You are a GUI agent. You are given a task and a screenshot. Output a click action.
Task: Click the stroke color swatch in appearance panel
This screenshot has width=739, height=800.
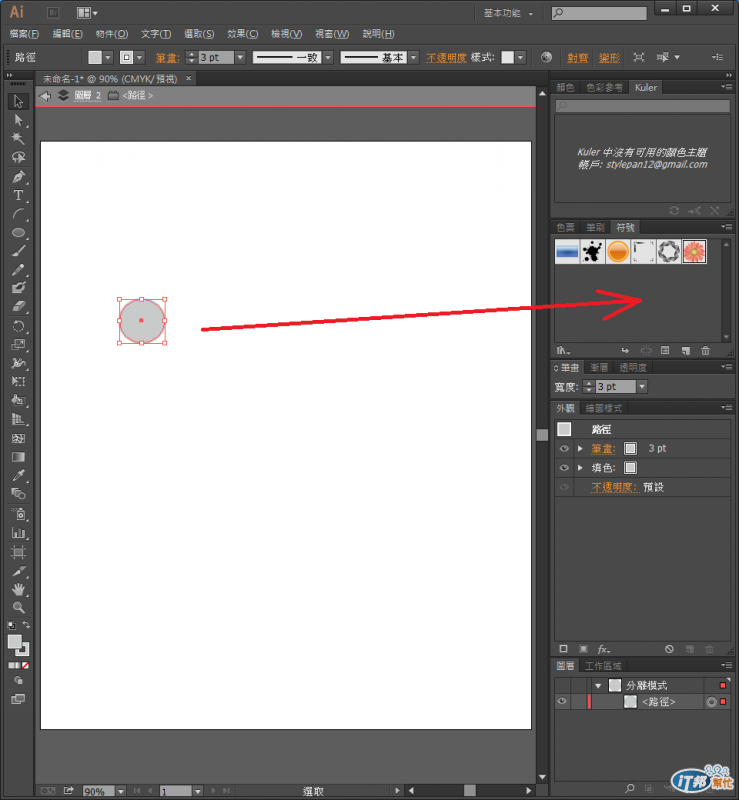point(630,448)
